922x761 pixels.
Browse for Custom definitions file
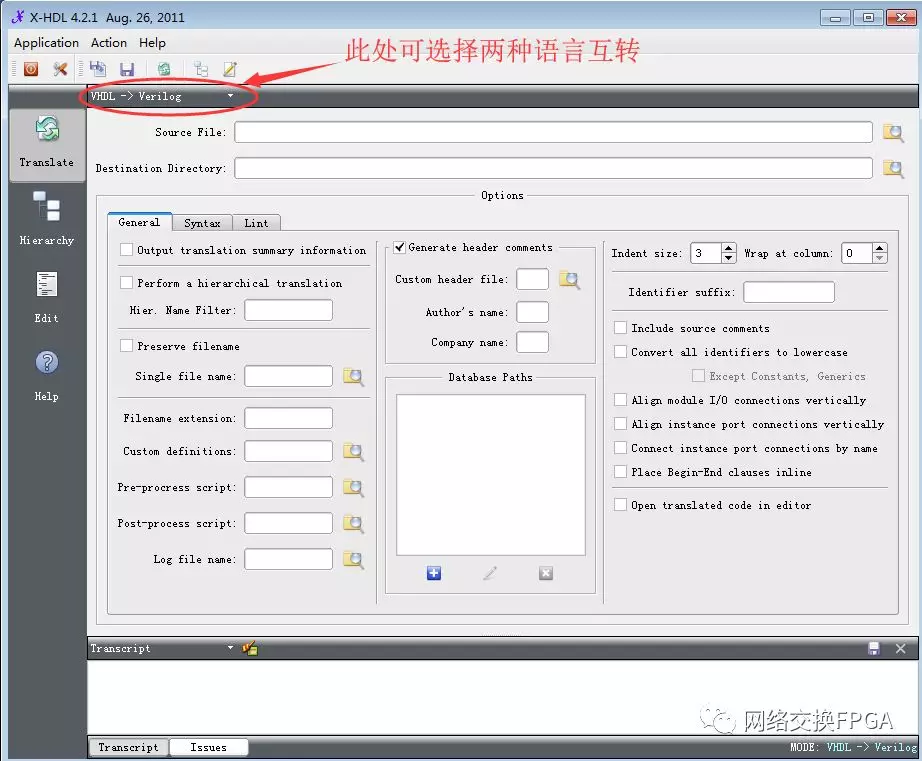pos(353,452)
